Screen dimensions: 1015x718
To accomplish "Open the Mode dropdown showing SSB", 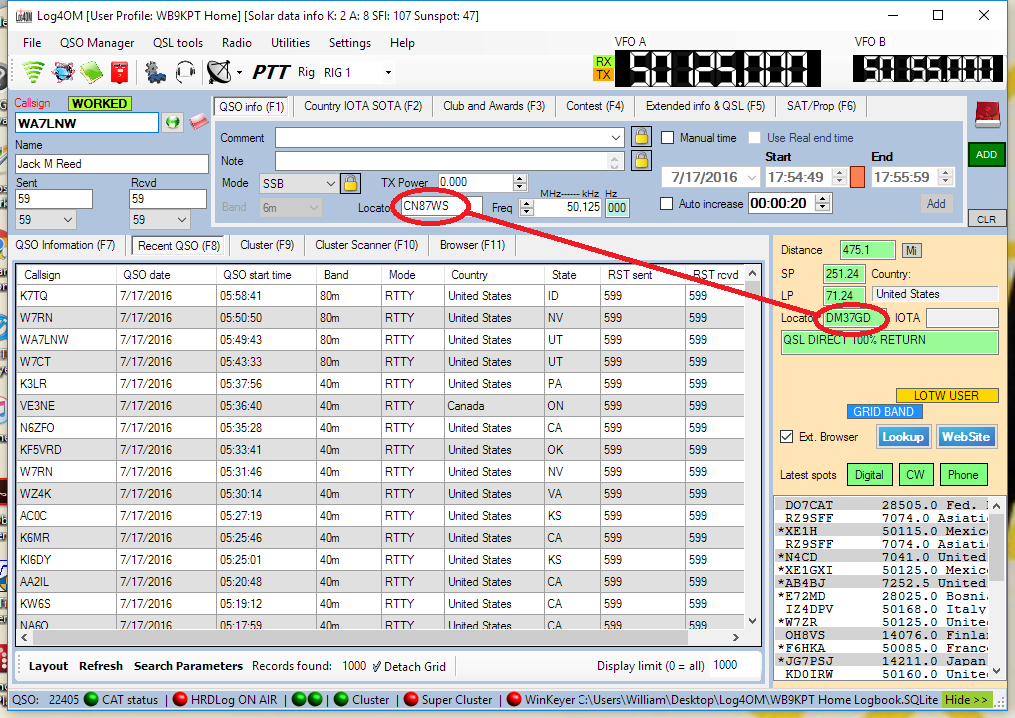I will click(330, 184).
